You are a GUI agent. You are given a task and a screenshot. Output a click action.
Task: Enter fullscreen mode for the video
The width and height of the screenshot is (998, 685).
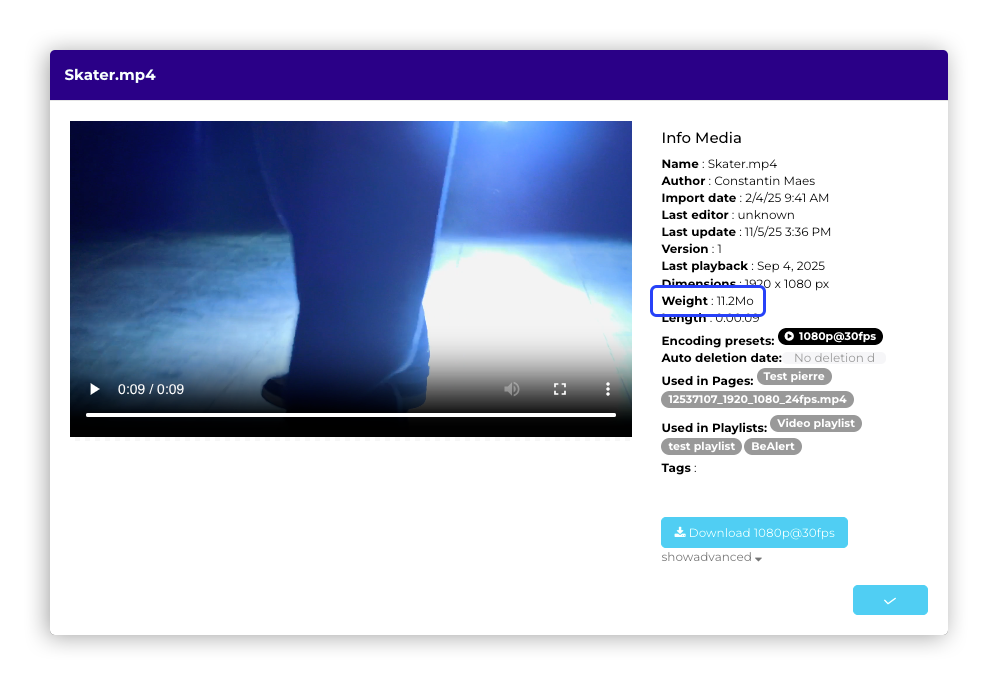click(x=560, y=389)
